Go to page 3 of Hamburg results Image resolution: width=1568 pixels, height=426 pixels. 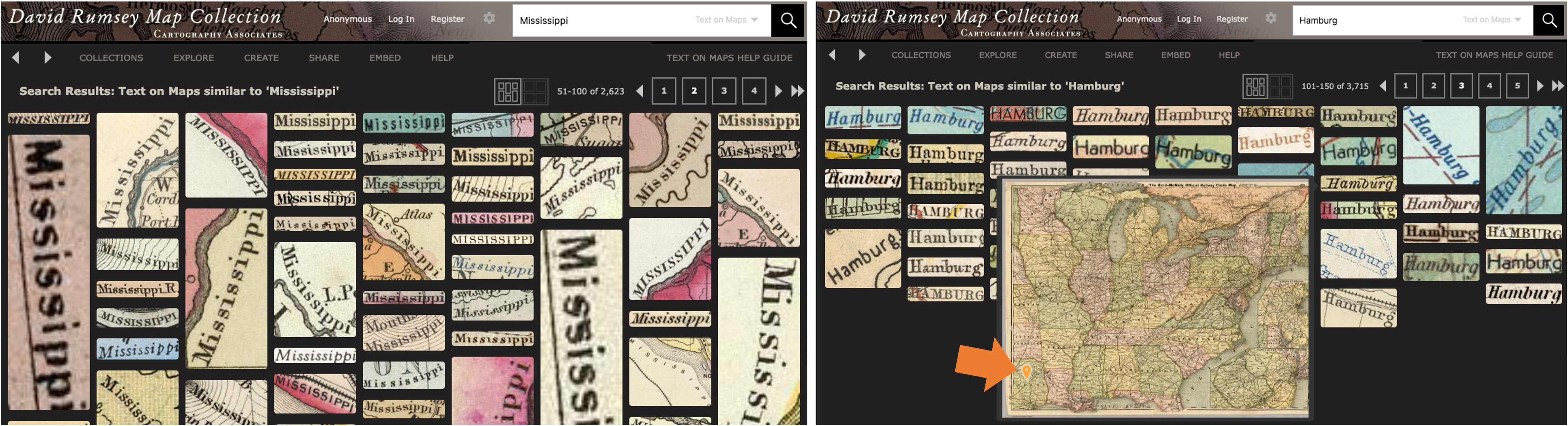pos(1461,86)
